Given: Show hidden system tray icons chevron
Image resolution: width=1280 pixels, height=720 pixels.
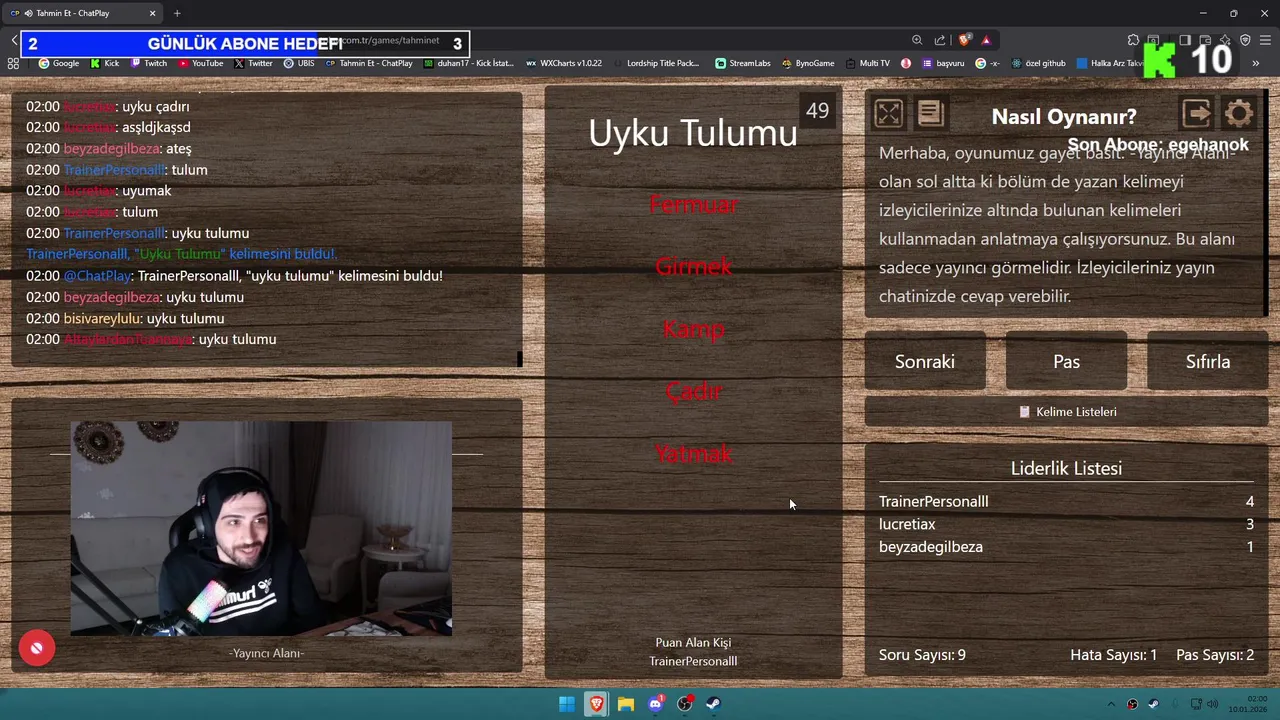Looking at the screenshot, I should click(x=1110, y=704).
